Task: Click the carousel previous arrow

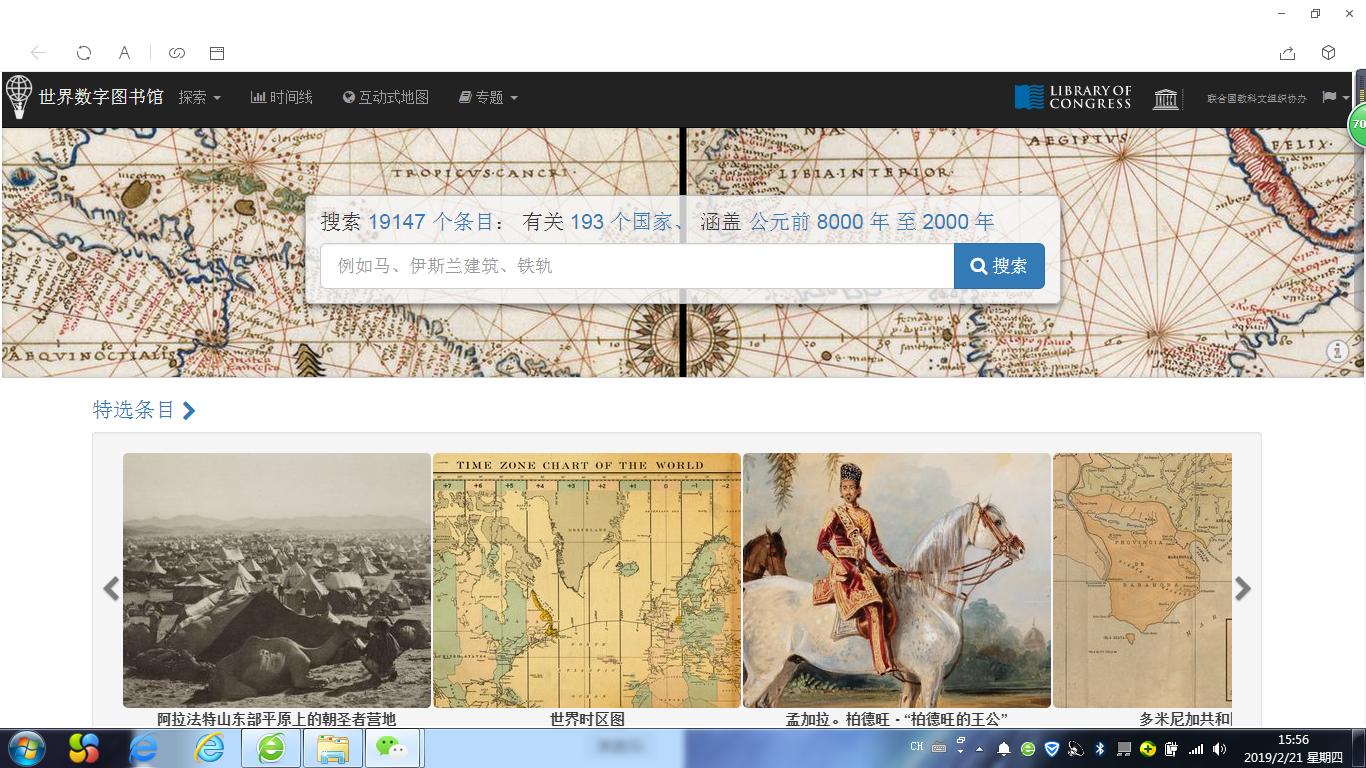Action: 111,589
